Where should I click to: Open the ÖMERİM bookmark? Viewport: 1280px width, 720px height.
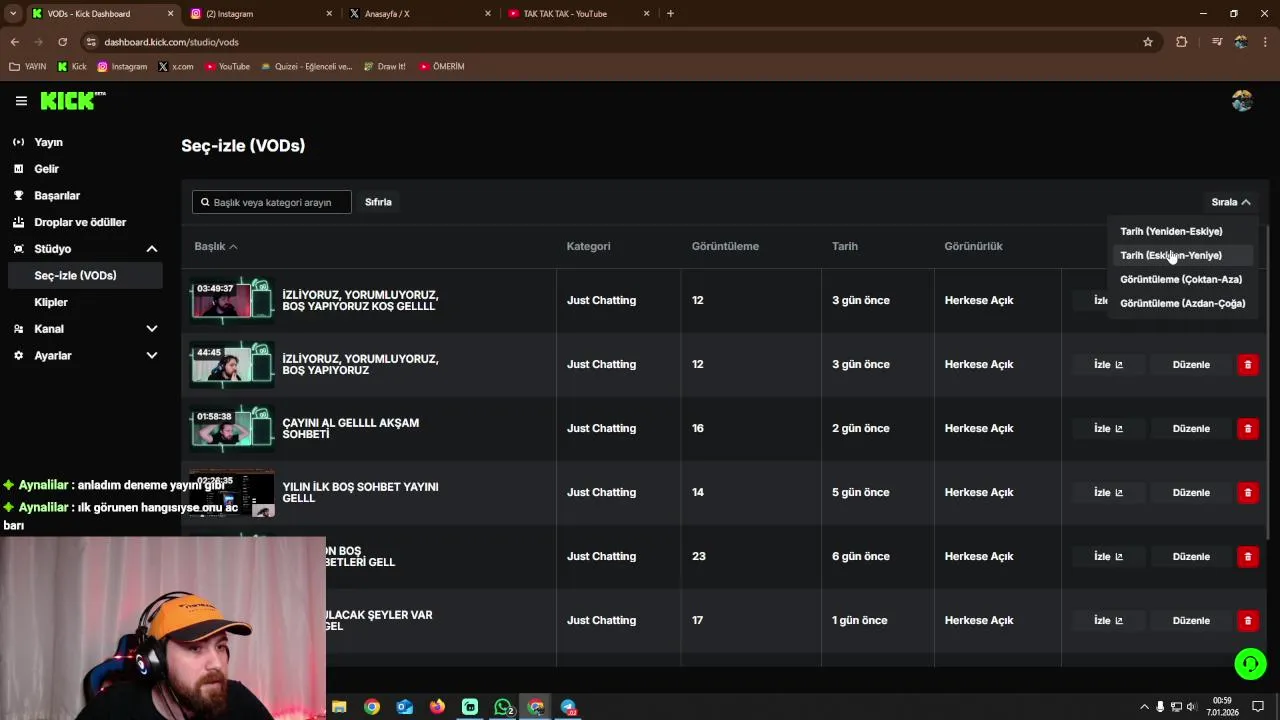point(442,67)
